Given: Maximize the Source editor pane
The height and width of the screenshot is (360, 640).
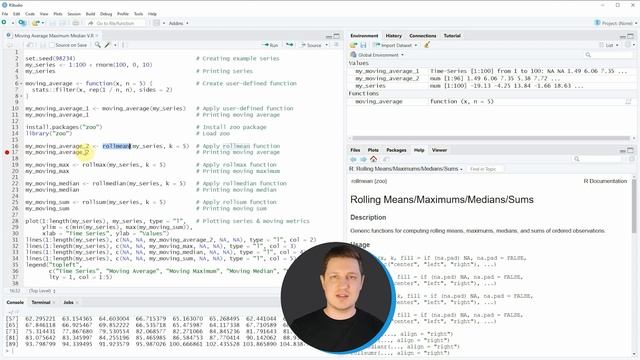Looking at the screenshot, I should click(337, 36).
